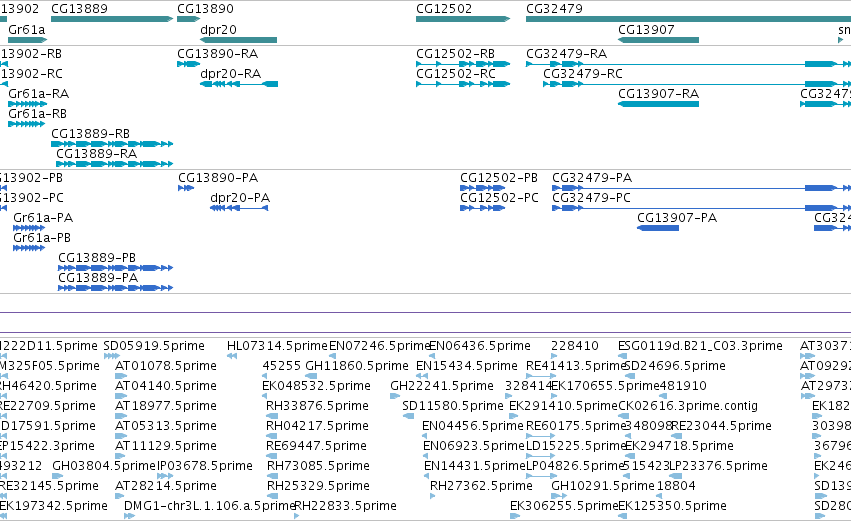This screenshot has height=521, width=851.
Task: Click the dpr20-PA protein label
Action: 240,198
